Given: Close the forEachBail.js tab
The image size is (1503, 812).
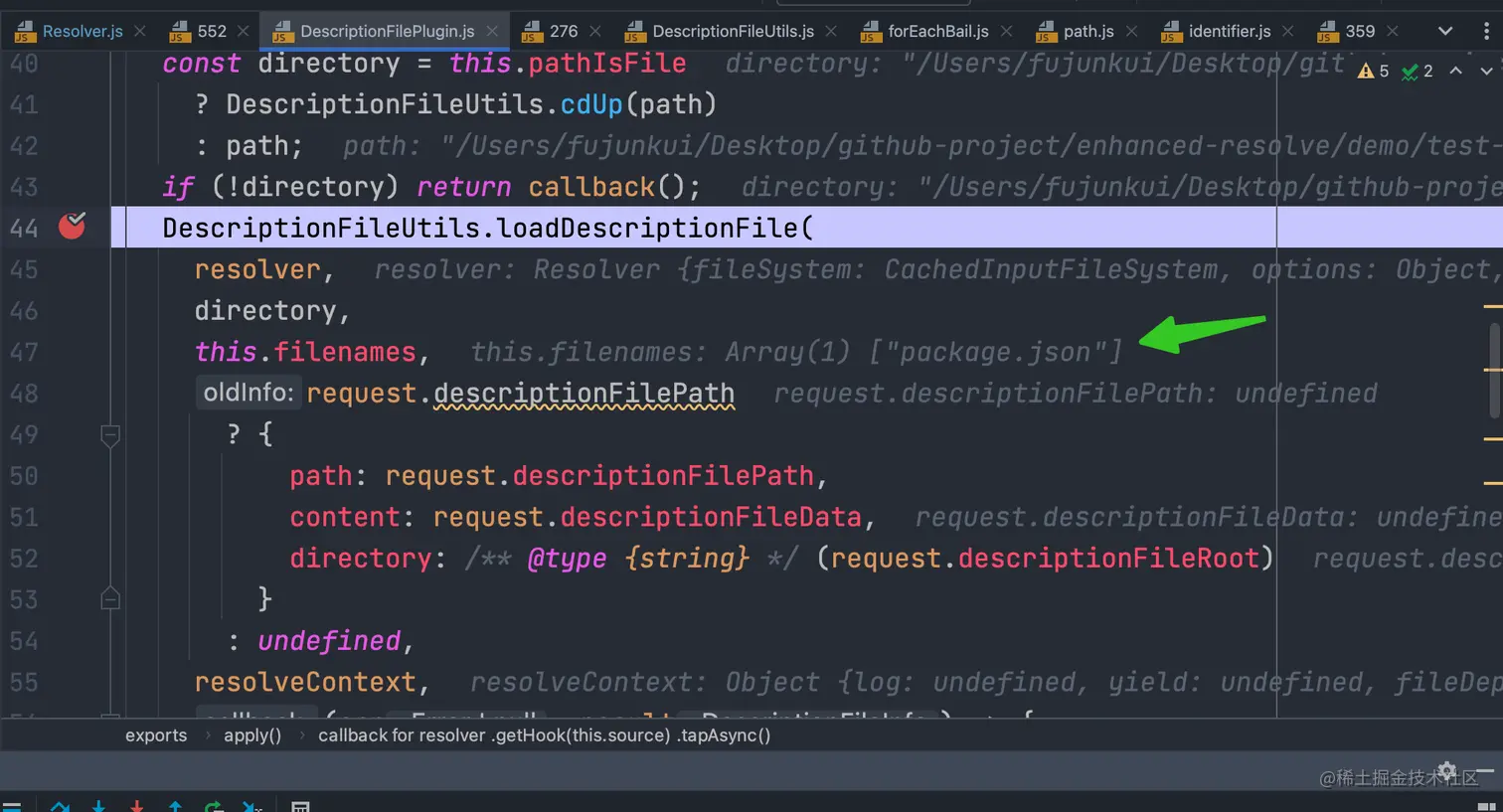Looking at the screenshot, I should coord(1006,31).
